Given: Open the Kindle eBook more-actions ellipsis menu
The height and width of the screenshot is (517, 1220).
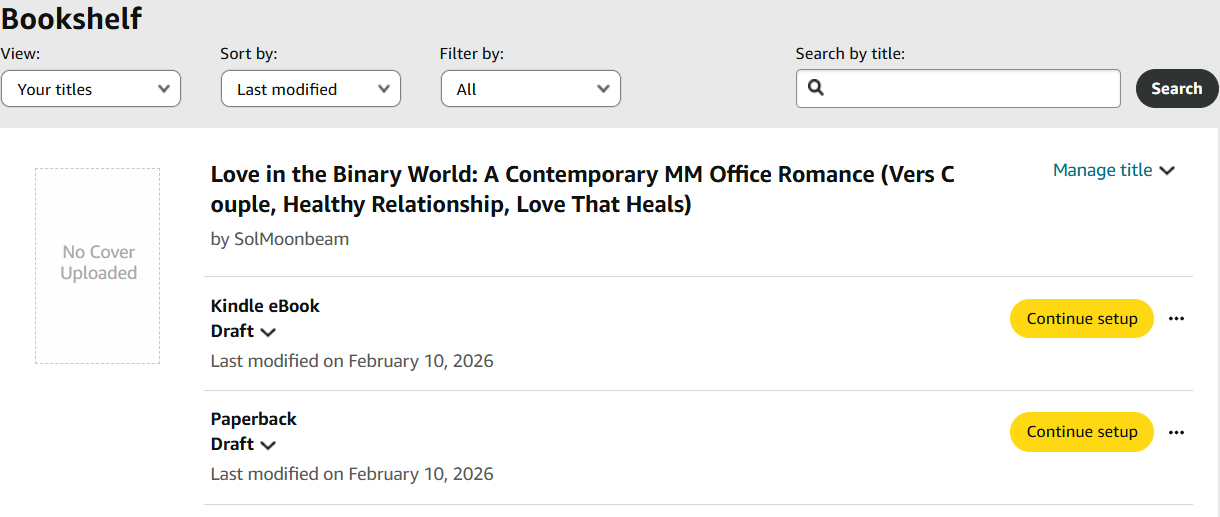Looking at the screenshot, I should tap(1176, 319).
